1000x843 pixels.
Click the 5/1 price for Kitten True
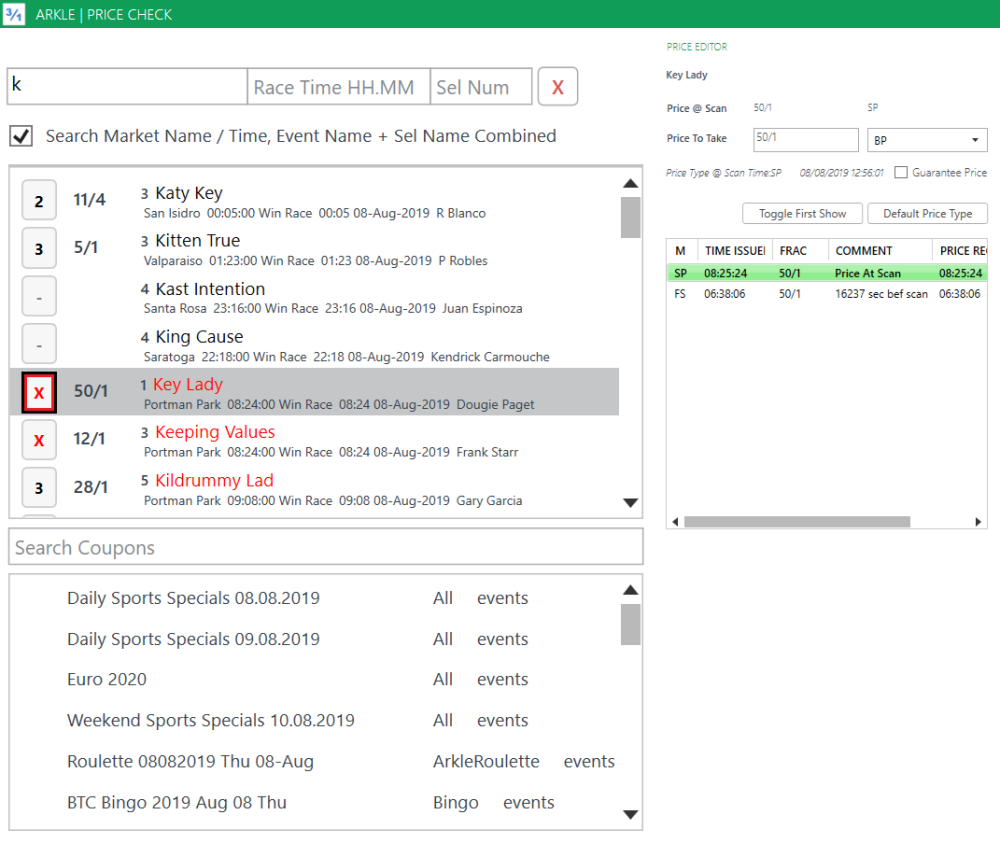tap(85, 248)
